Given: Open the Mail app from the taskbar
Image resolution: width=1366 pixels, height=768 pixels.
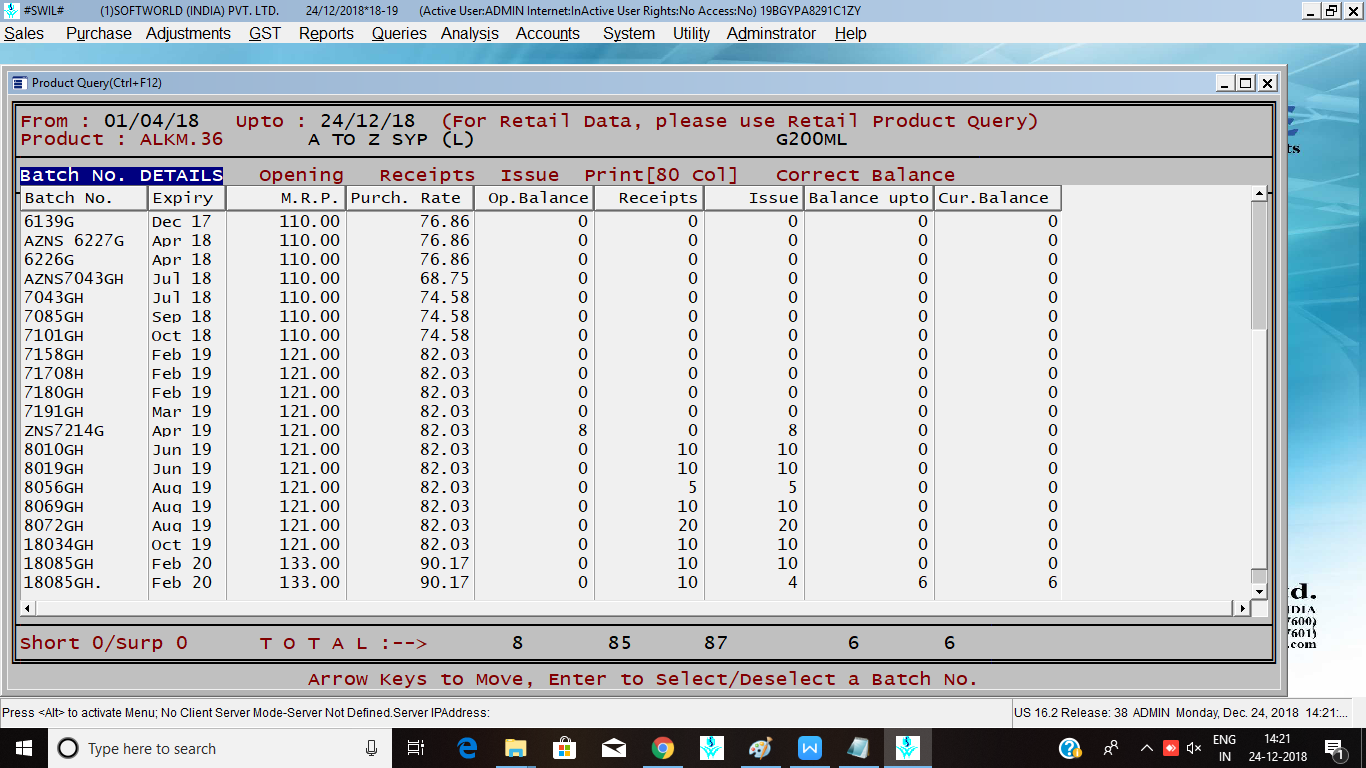Looking at the screenshot, I should pyautogui.click(x=613, y=748).
